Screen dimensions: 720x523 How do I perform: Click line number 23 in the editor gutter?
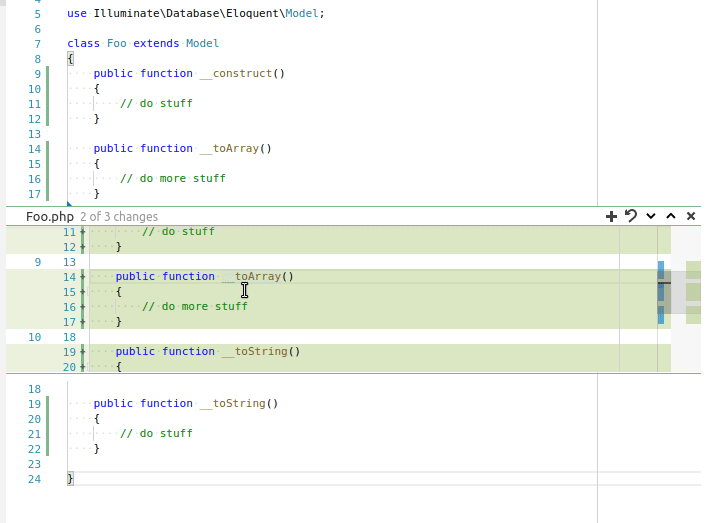tap(34, 464)
